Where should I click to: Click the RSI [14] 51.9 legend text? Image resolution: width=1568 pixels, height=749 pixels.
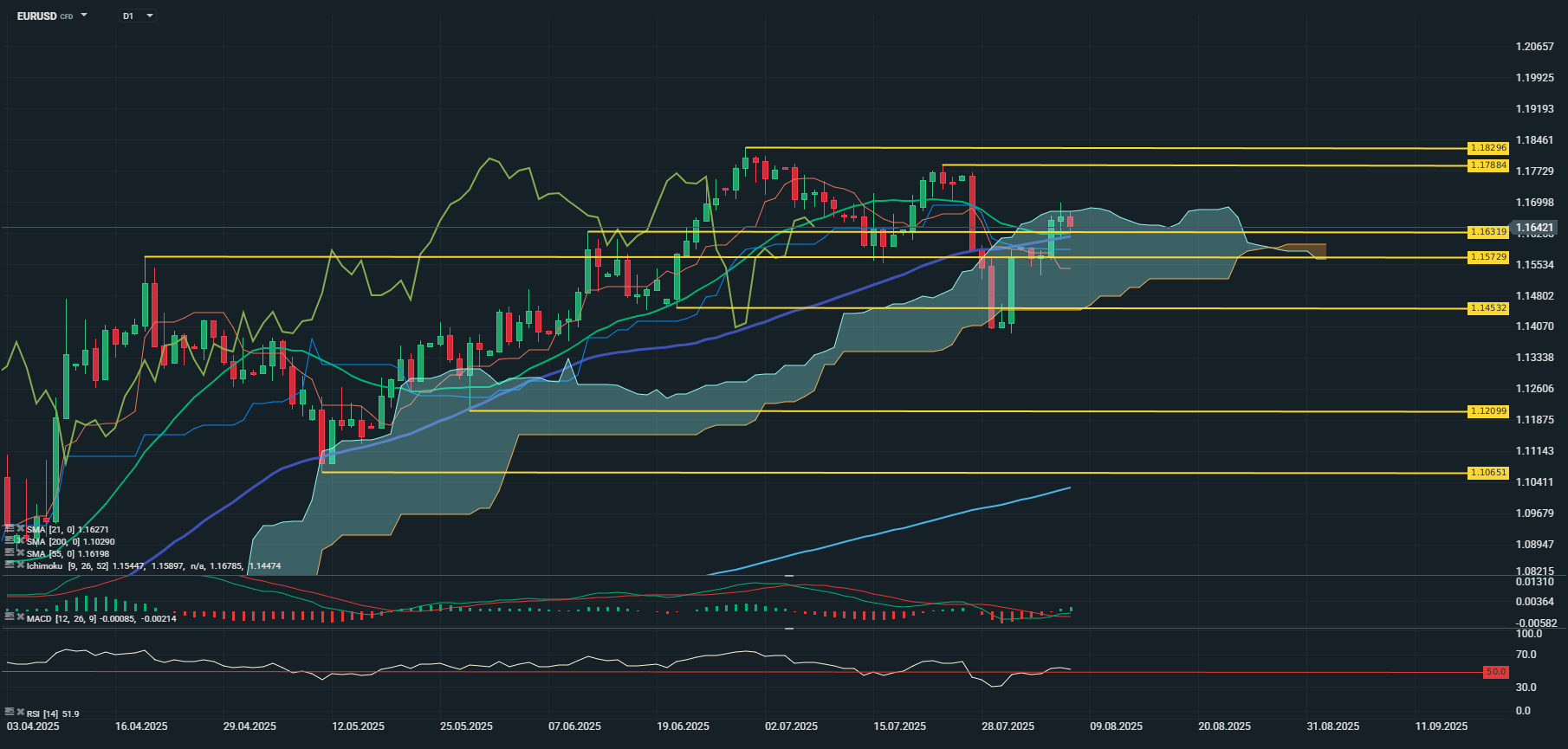click(x=53, y=713)
